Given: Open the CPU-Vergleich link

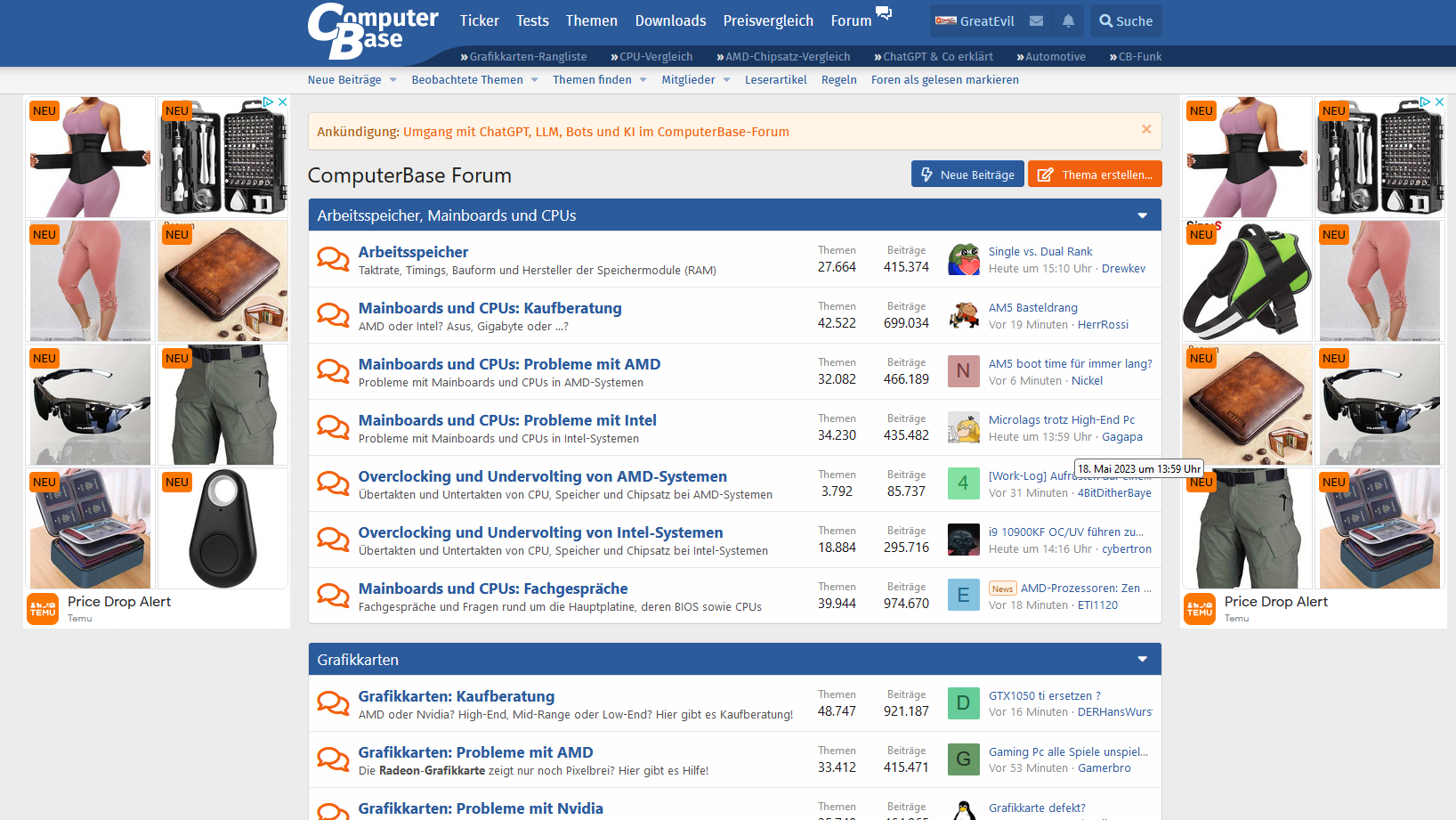Looking at the screenshot, I should (x=651, y=56).
